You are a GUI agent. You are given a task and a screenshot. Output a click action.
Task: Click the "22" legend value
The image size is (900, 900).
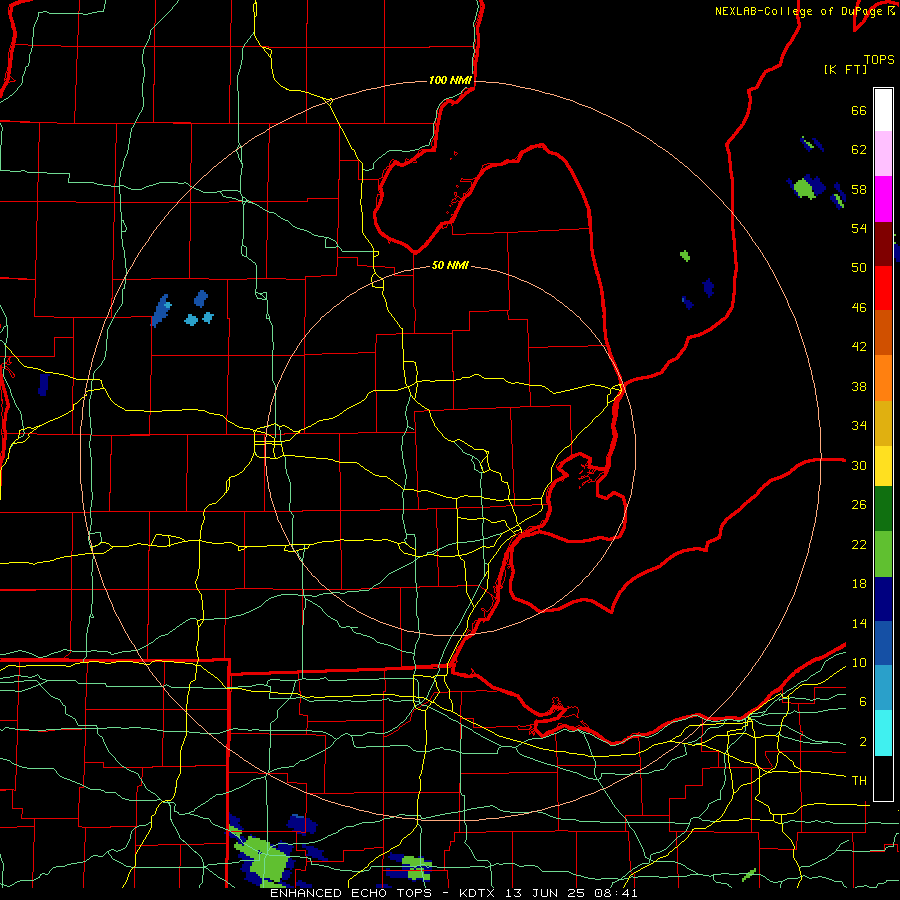tap(859, 544)
